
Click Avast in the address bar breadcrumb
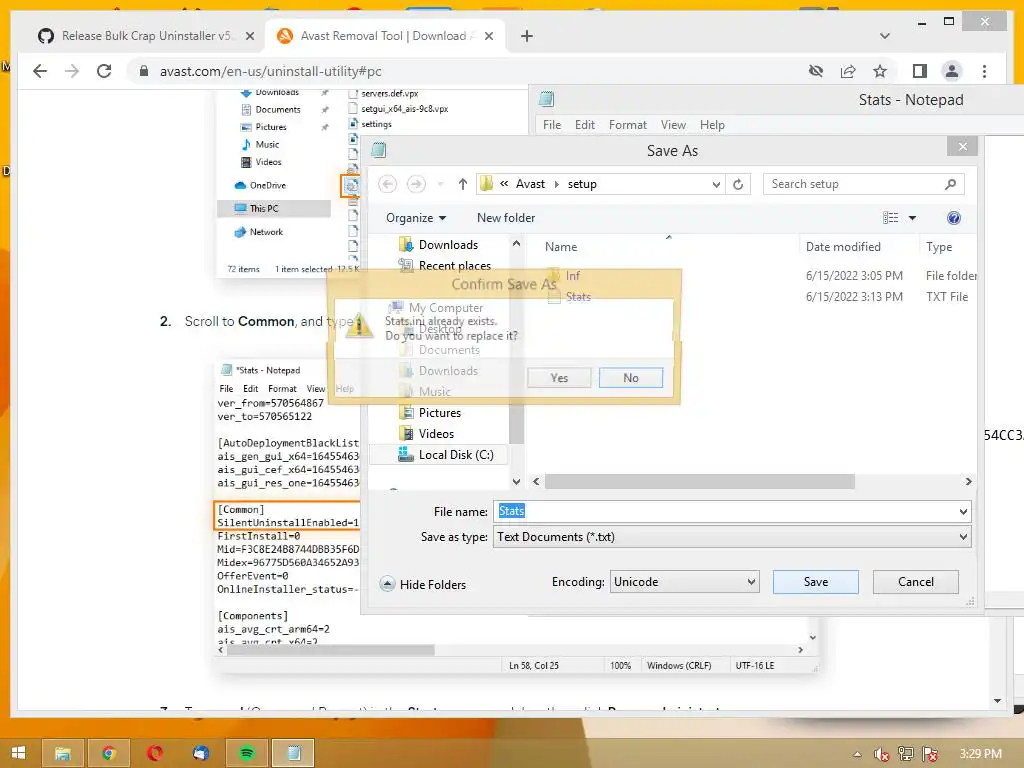coord(530,184)
